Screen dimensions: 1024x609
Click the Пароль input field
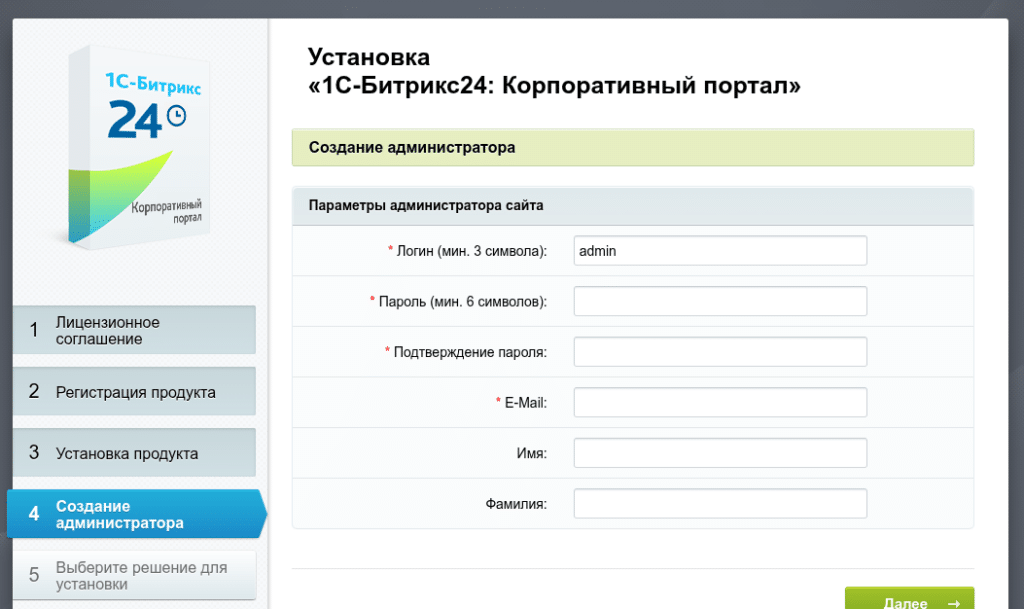[x=719, y=300]
